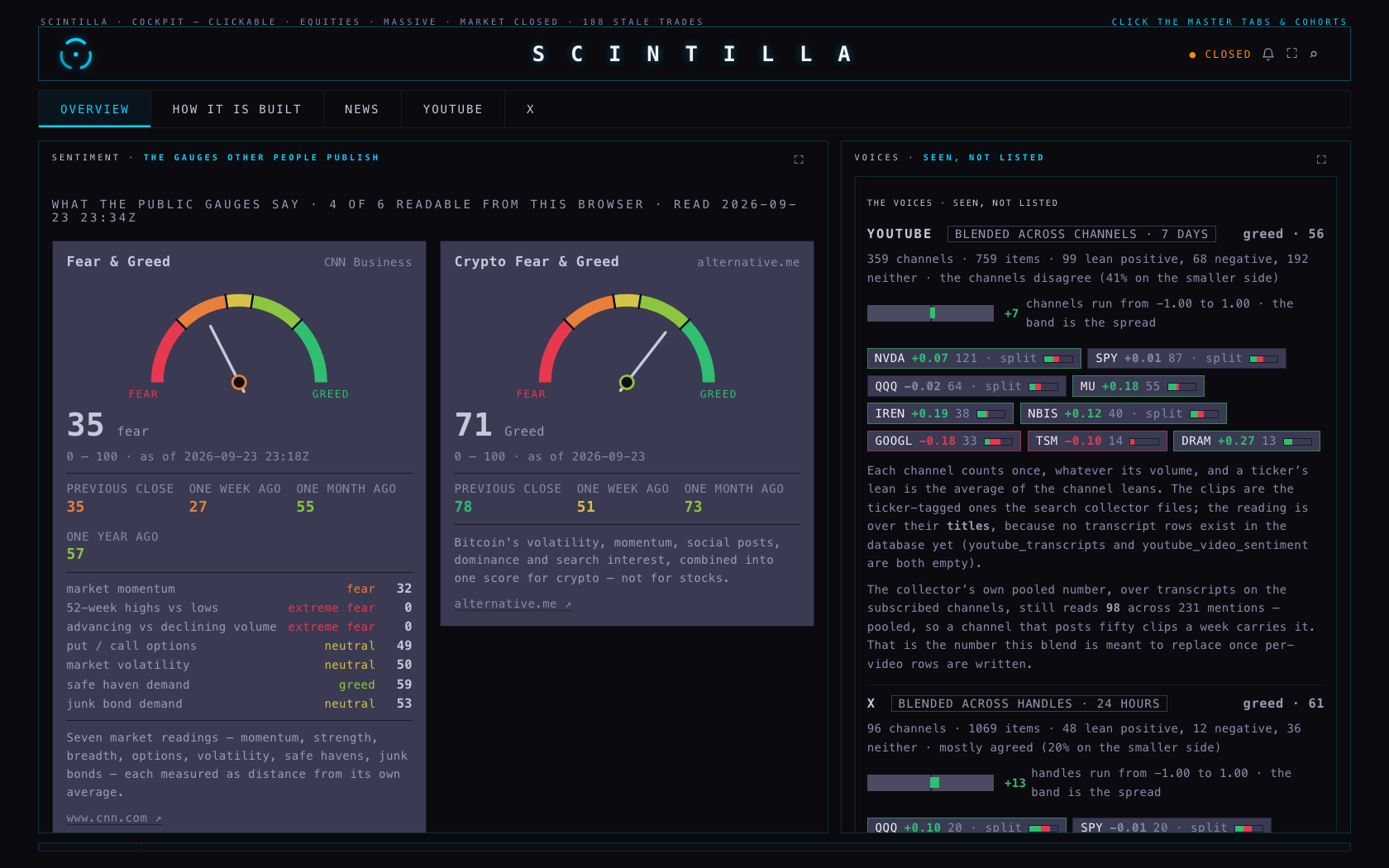Screen dimensions: 1389x868
Task: Select the X tab
Action: (530, 109)
